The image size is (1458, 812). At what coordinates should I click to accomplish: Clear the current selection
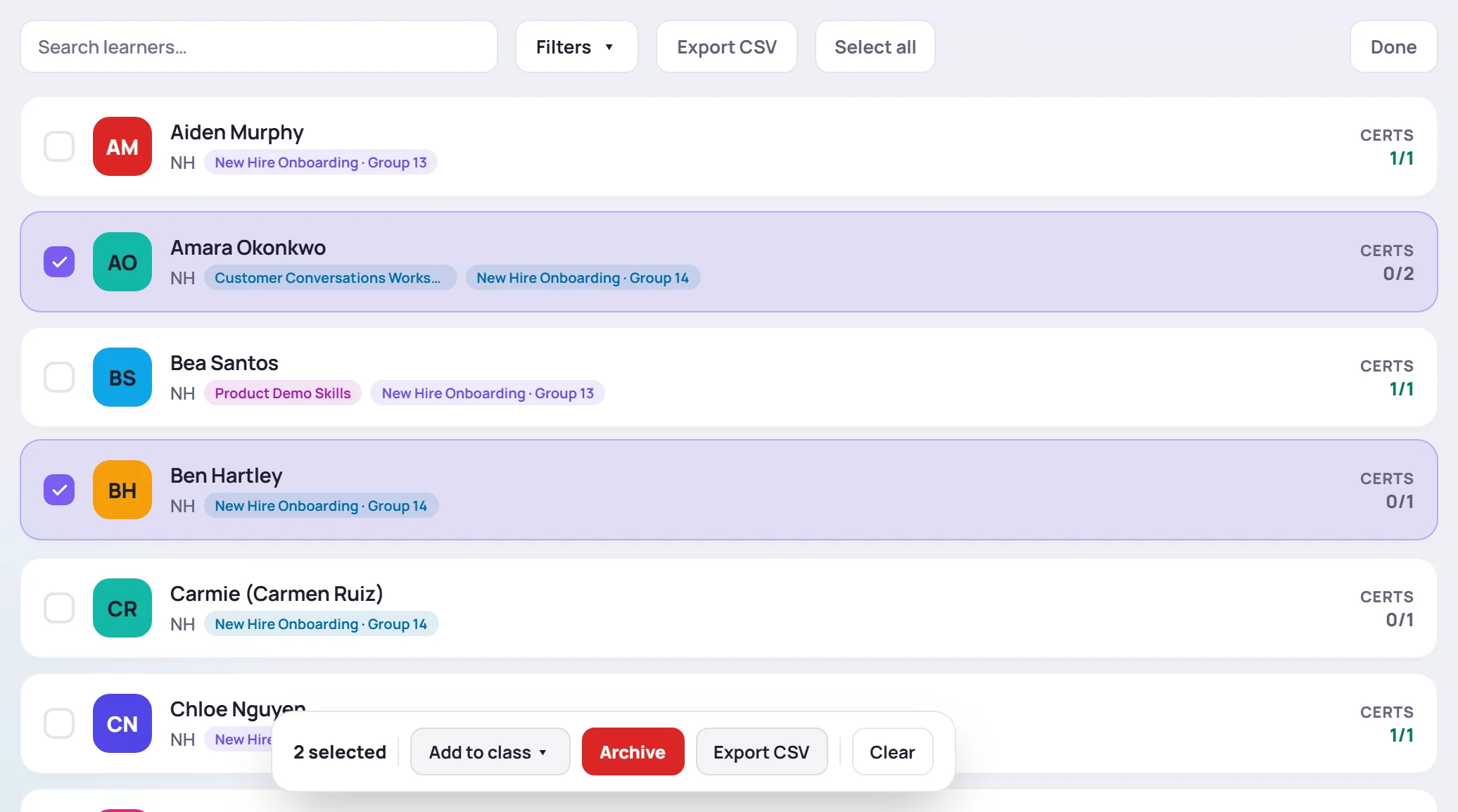(892, 751)
